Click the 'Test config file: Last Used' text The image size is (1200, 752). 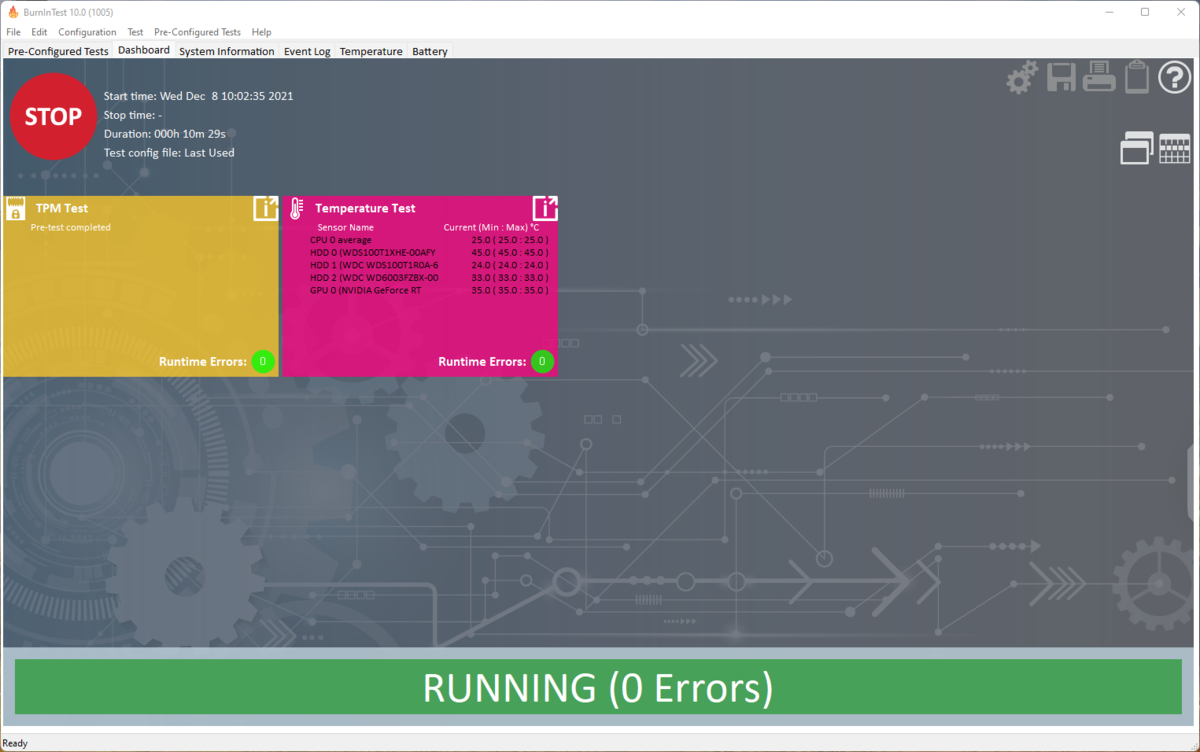click(169, 153)
